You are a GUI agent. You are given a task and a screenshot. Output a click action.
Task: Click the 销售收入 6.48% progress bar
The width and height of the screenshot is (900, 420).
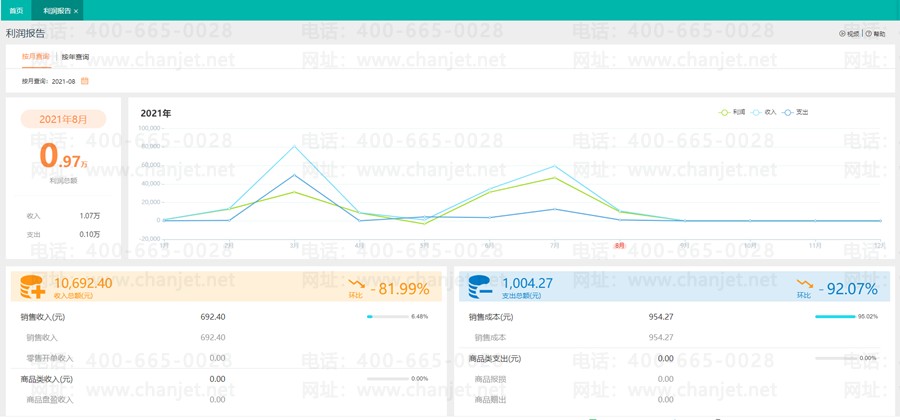[387, 317]
